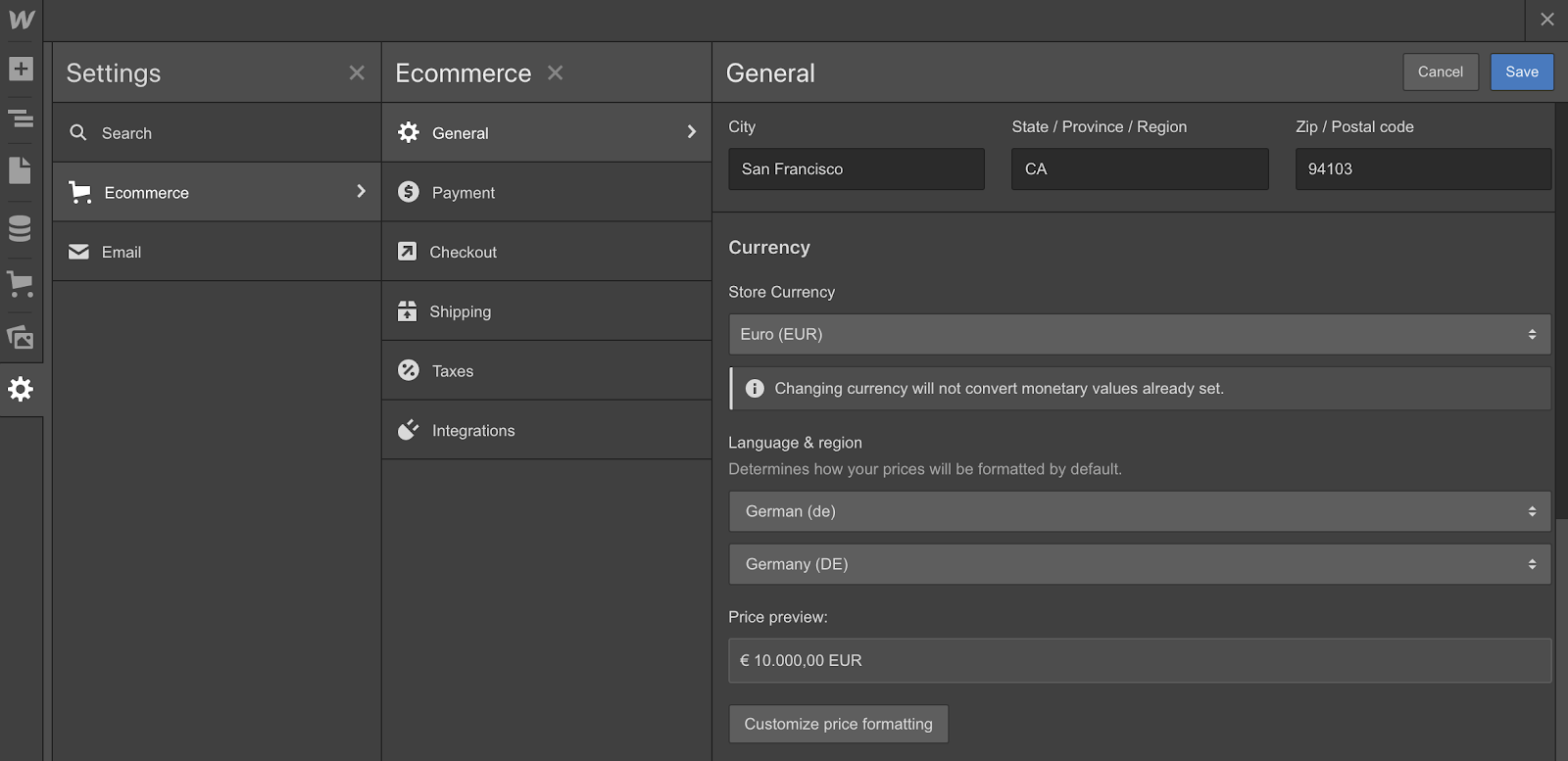This screenshot has width=1568, height=761.
Task: Close the Settings panel
Action: (357, 72)
